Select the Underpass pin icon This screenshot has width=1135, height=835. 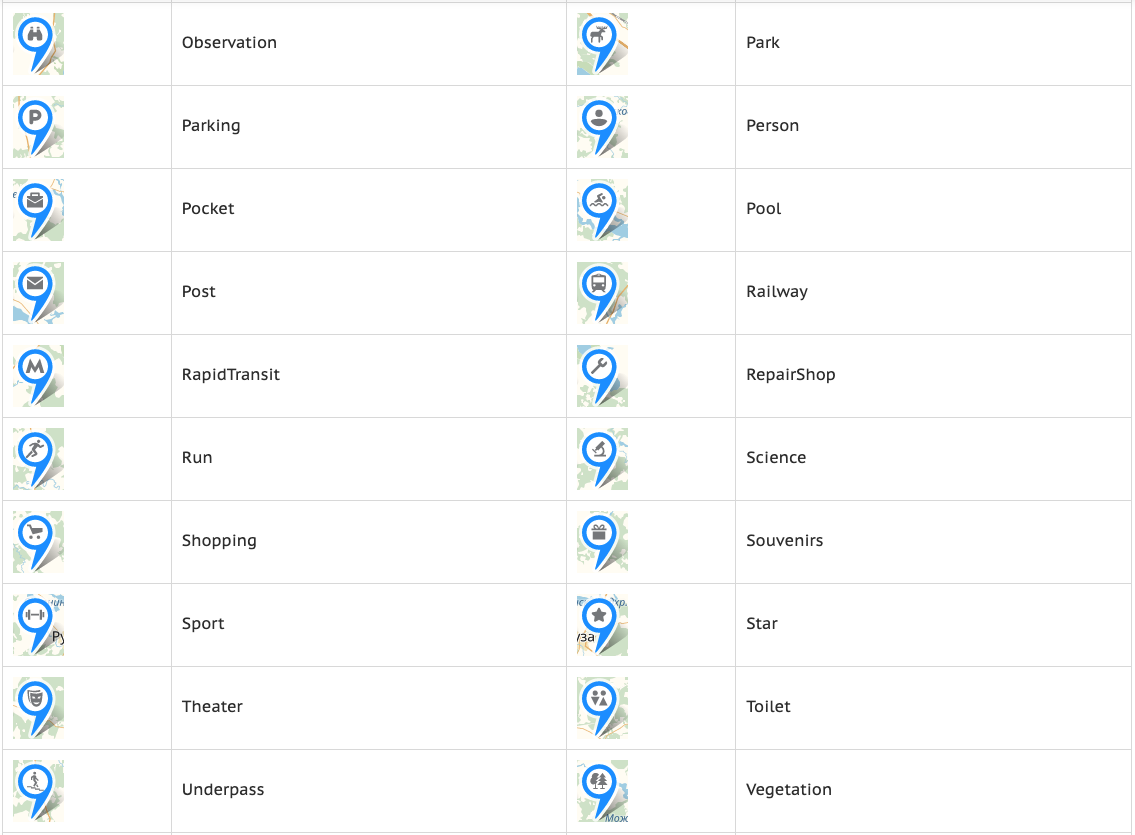(x=38, y=791)
